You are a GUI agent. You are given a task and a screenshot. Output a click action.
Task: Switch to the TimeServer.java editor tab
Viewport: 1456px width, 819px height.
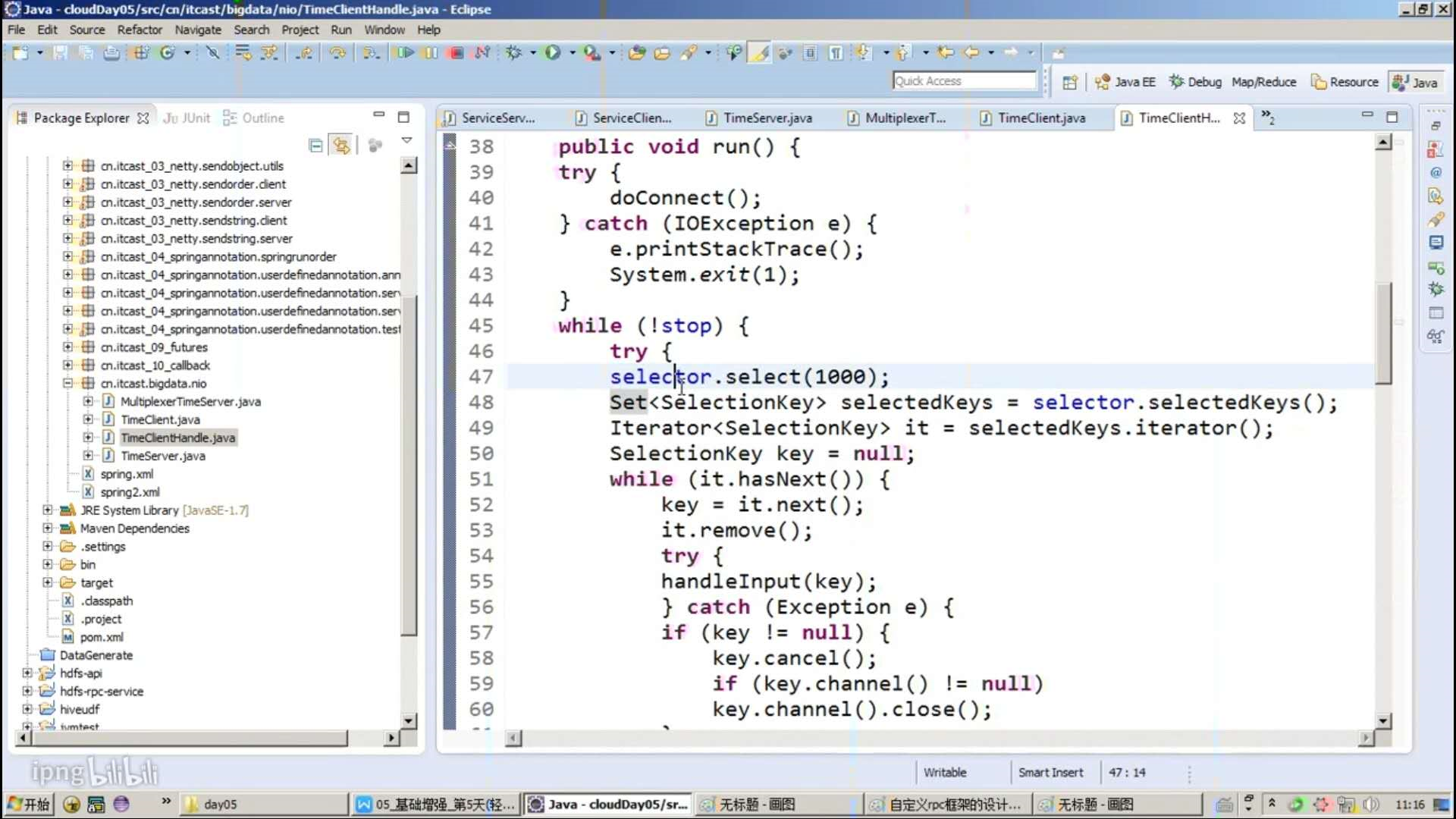767,118
